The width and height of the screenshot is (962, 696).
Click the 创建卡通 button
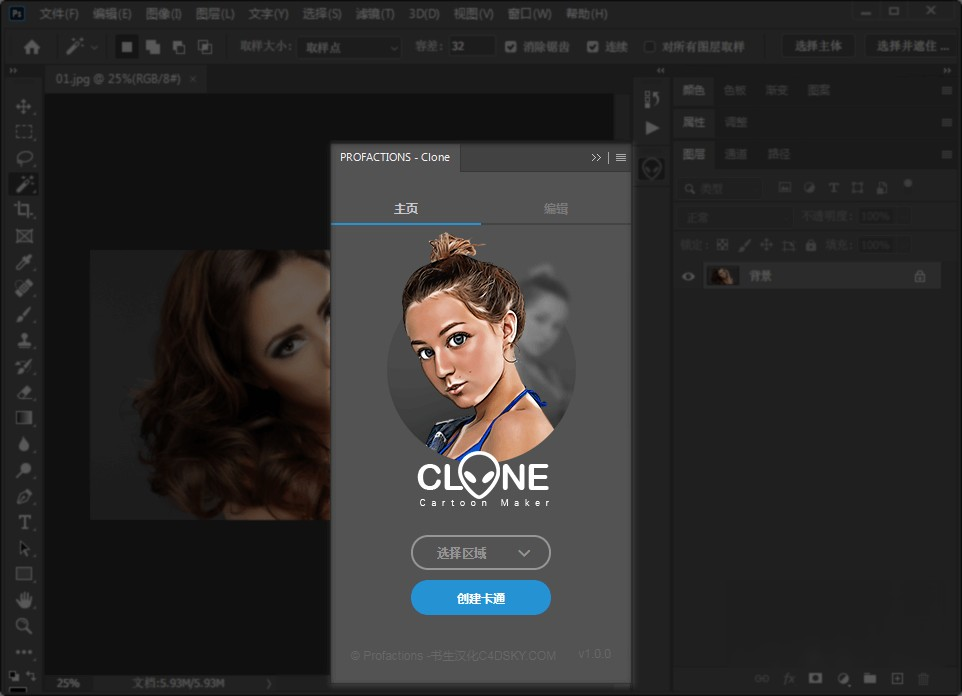(x=480, y=598)
